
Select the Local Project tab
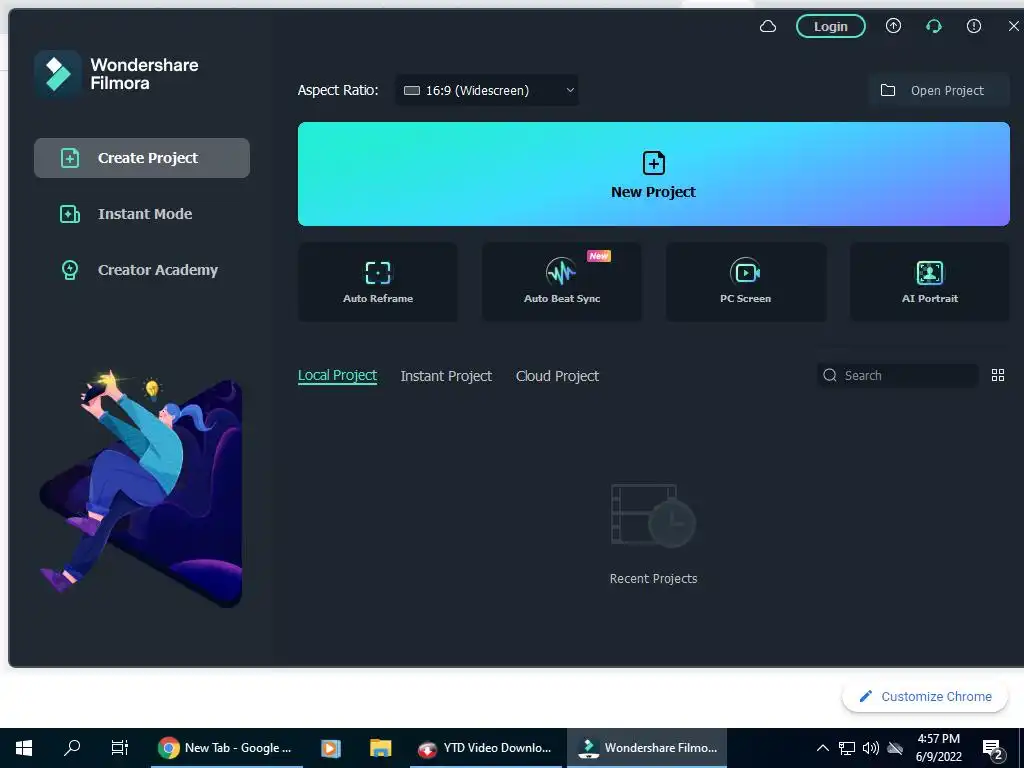pos(337,376)
